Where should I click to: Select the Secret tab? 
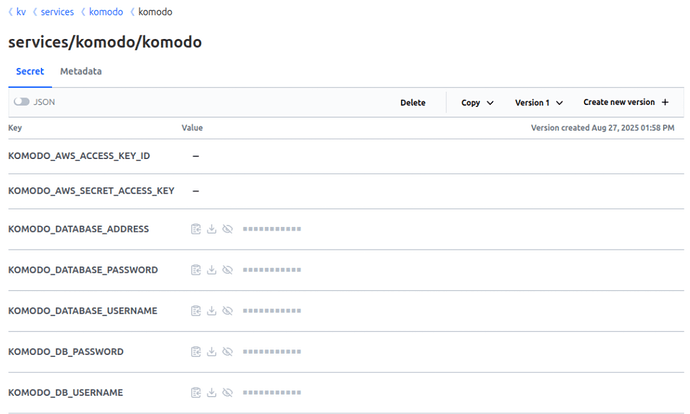coord(30,72)
